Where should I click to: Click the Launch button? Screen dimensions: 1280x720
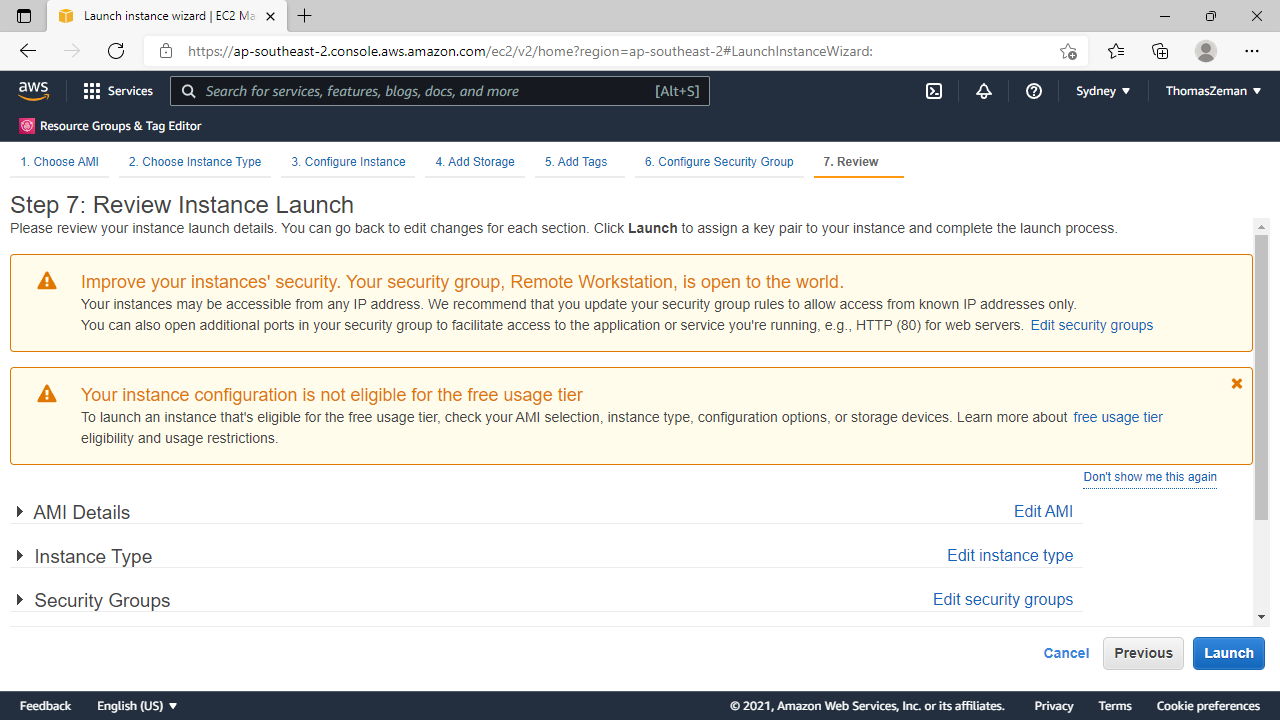[x=1229, y=653]
